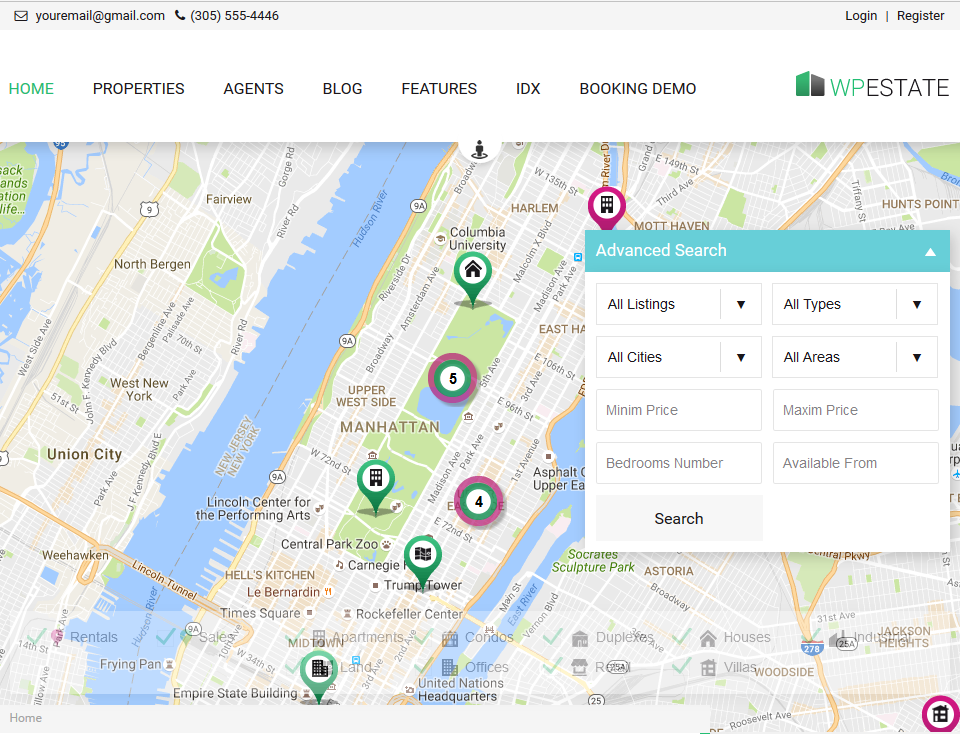Image resolution: width=960 pixels, height=734 pixels.
Task: Click the Search button
Action: (x=679, y=518)
